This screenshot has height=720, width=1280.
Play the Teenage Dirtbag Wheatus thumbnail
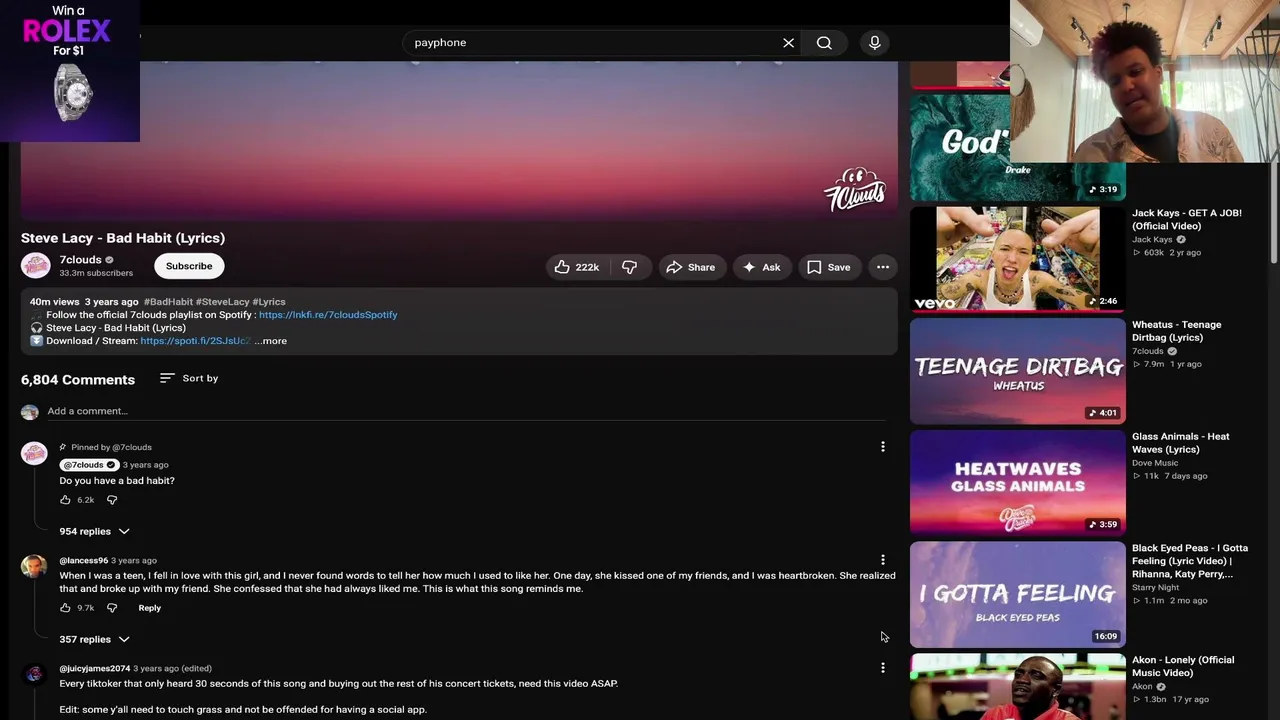[1018, 371]
